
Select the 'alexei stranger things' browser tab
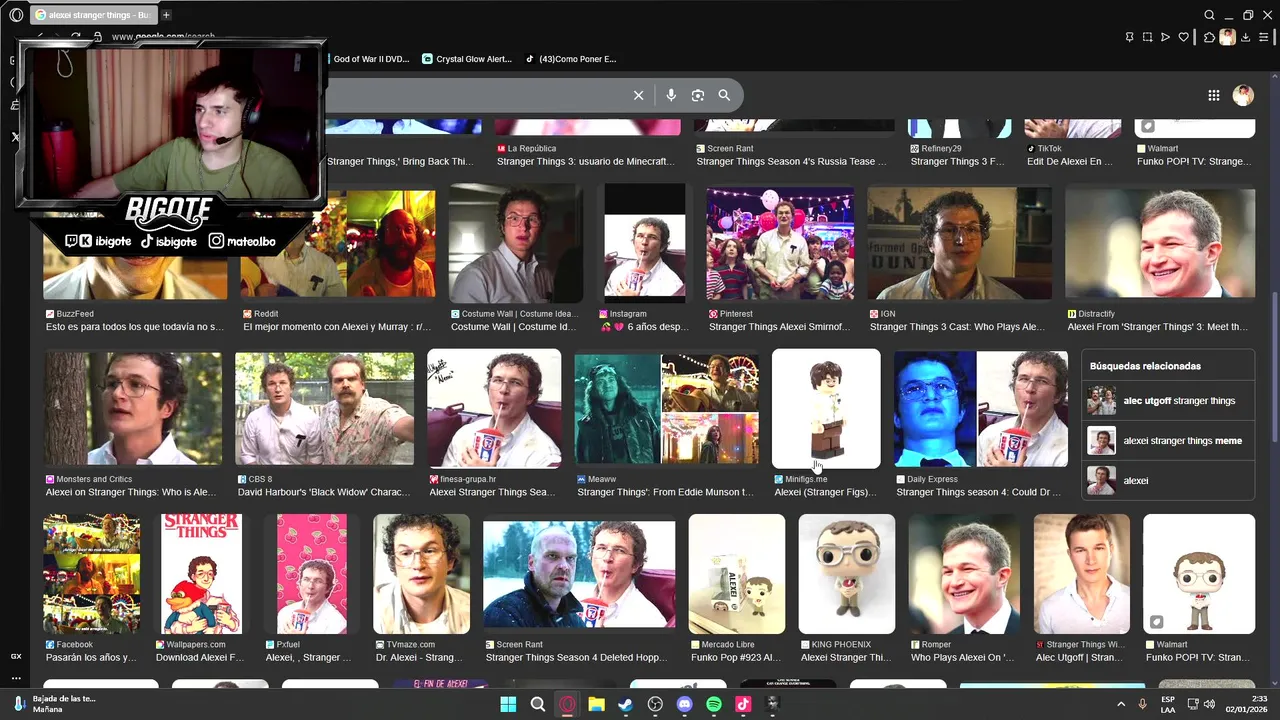(93, 15)
